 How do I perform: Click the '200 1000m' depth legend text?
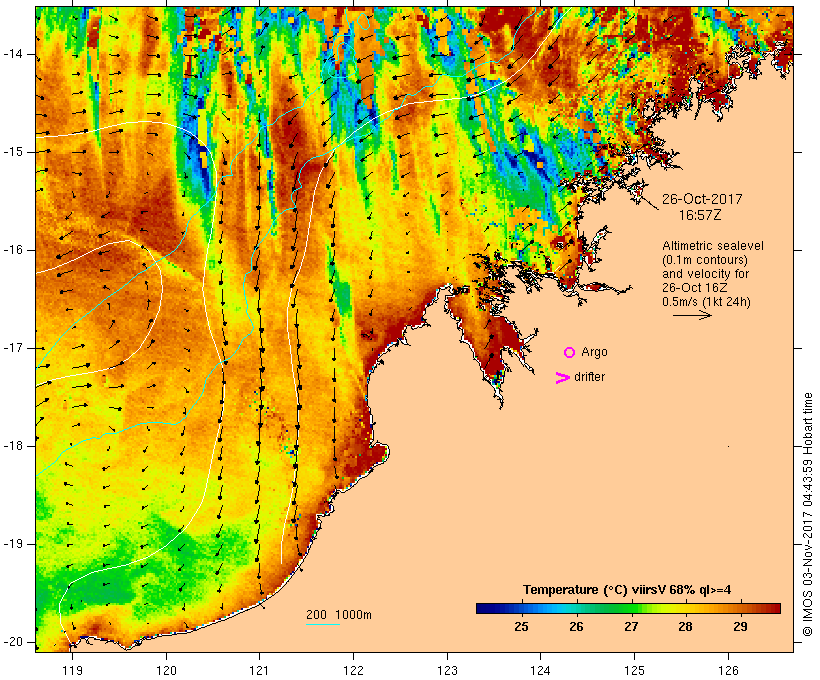click(x=339, y=615)
